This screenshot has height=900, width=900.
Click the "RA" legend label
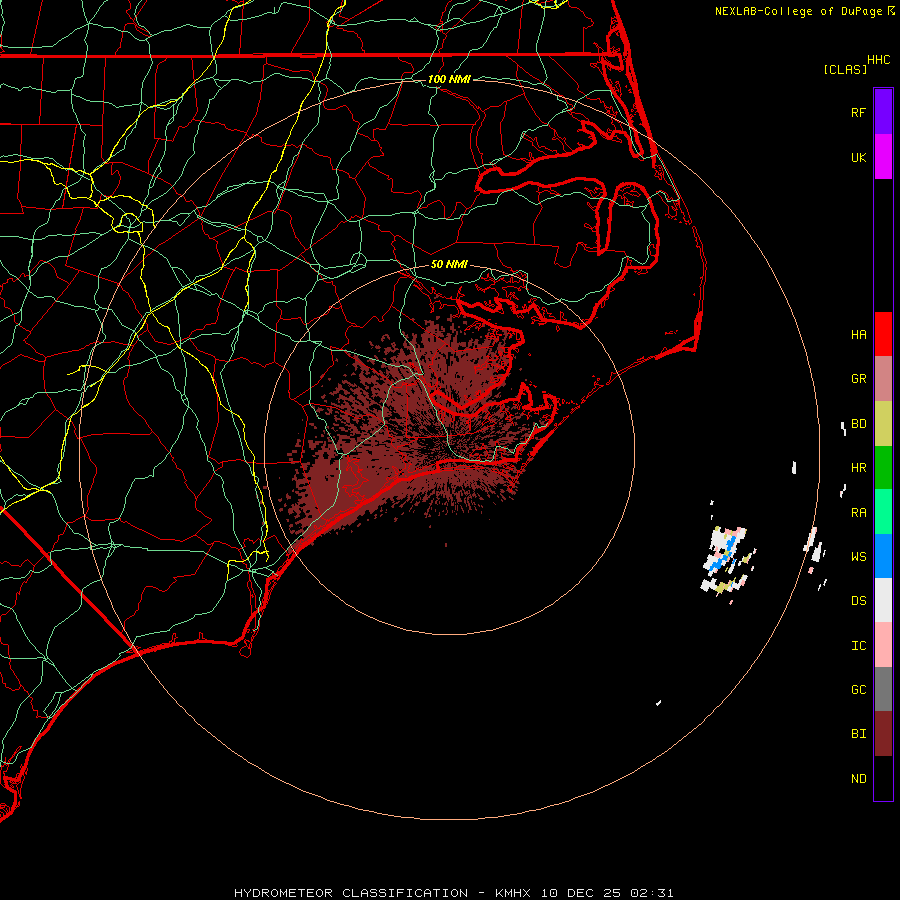(858, 513)
